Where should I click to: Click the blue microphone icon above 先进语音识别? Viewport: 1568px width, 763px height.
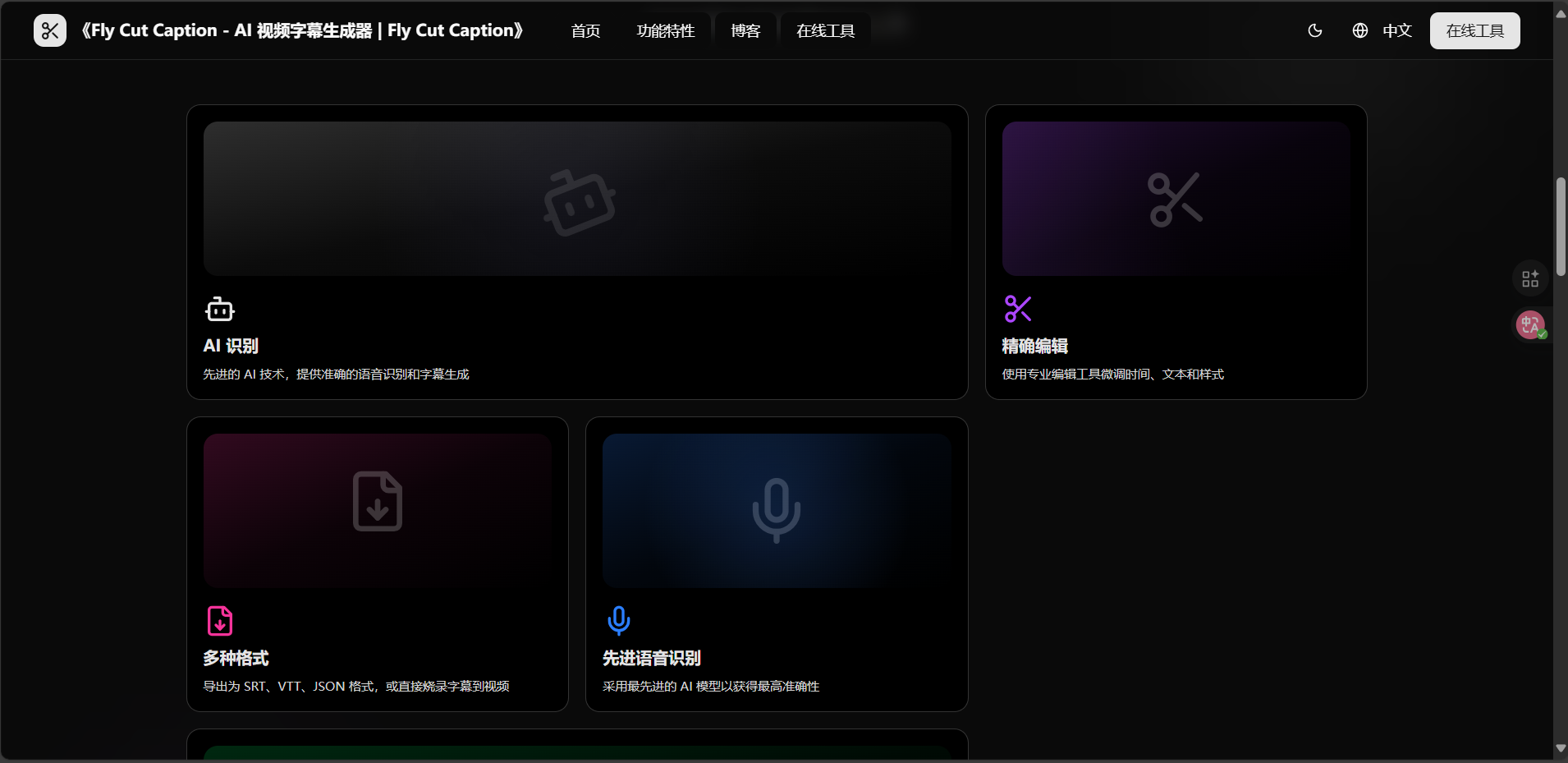pyautogui.click(x=619, y=621)
